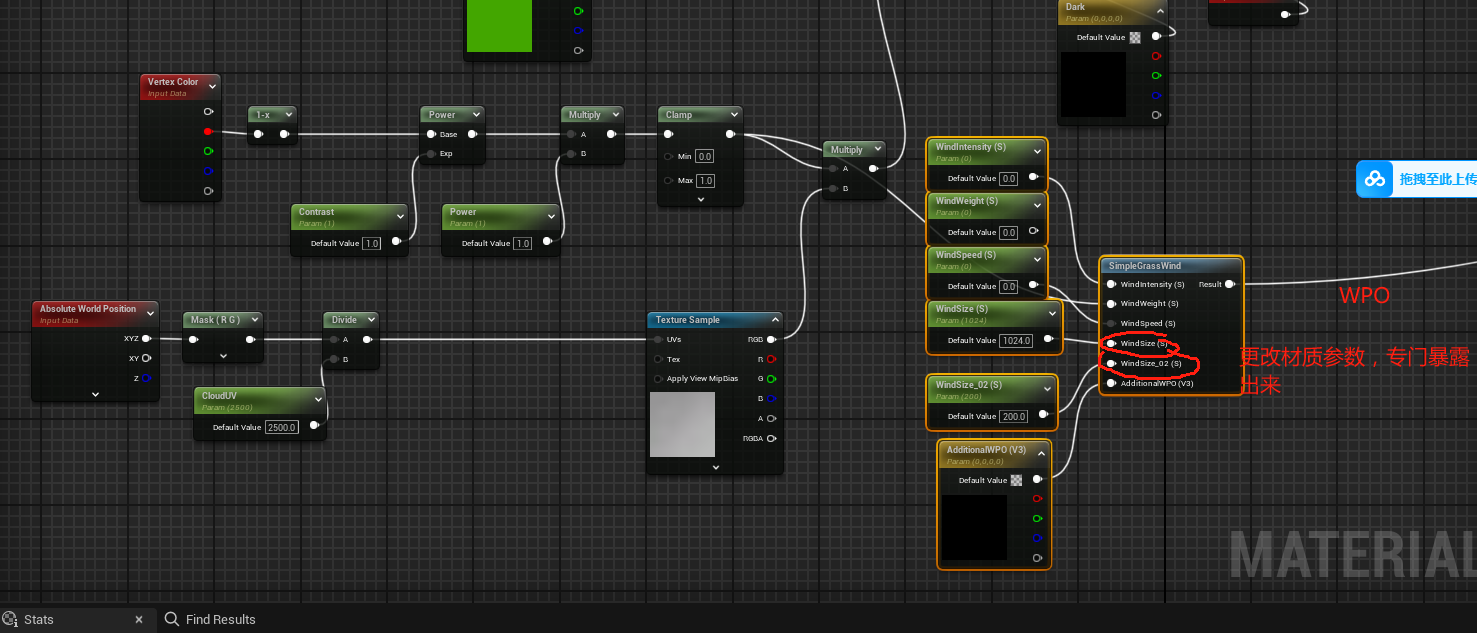Viewport: 1477px width, 633px height.
Task: Open the Find Results tab
Action: click(220, 619)
